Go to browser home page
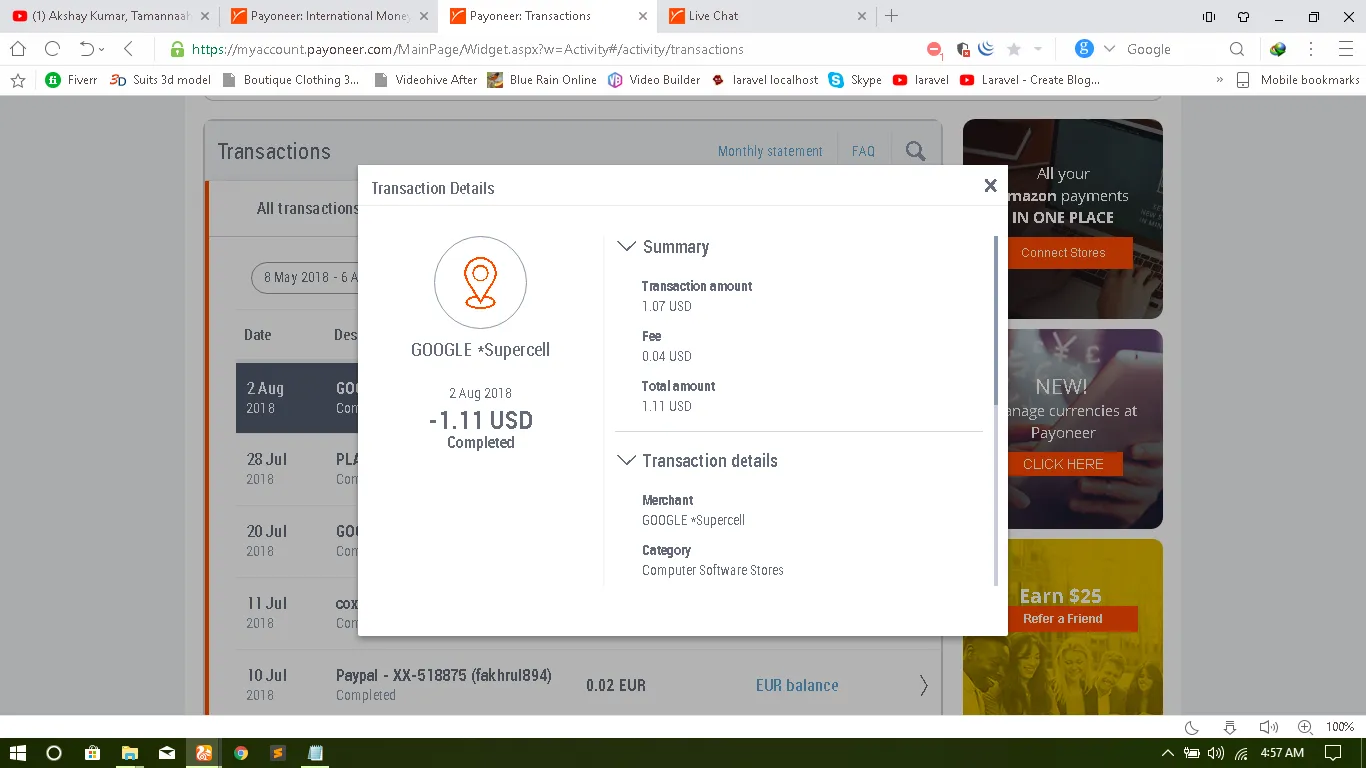 (x=18, y=49)
